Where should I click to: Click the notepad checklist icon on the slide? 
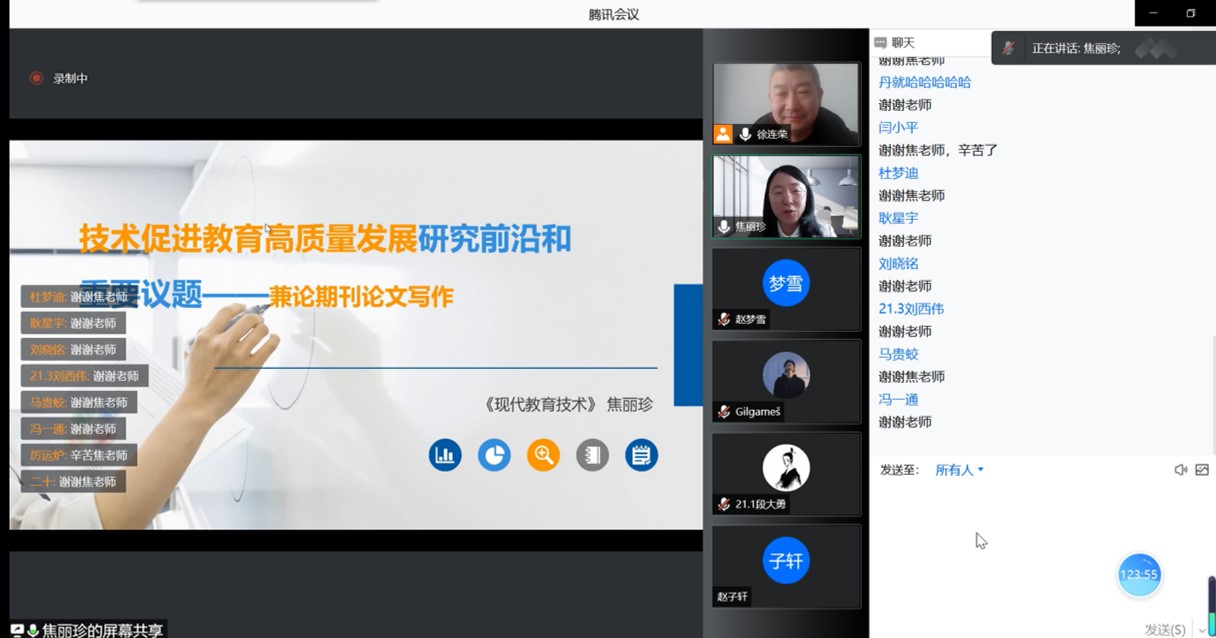tap(641, 455)
